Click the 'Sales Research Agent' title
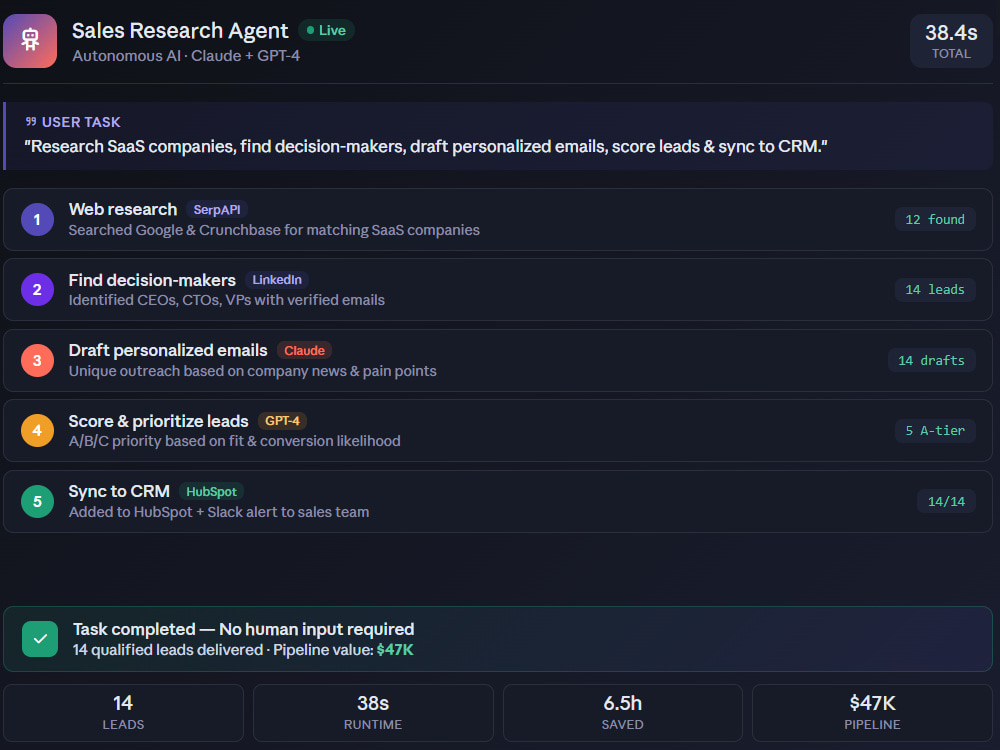Screen dimensions: 1000x750 (x=180, y=31)
